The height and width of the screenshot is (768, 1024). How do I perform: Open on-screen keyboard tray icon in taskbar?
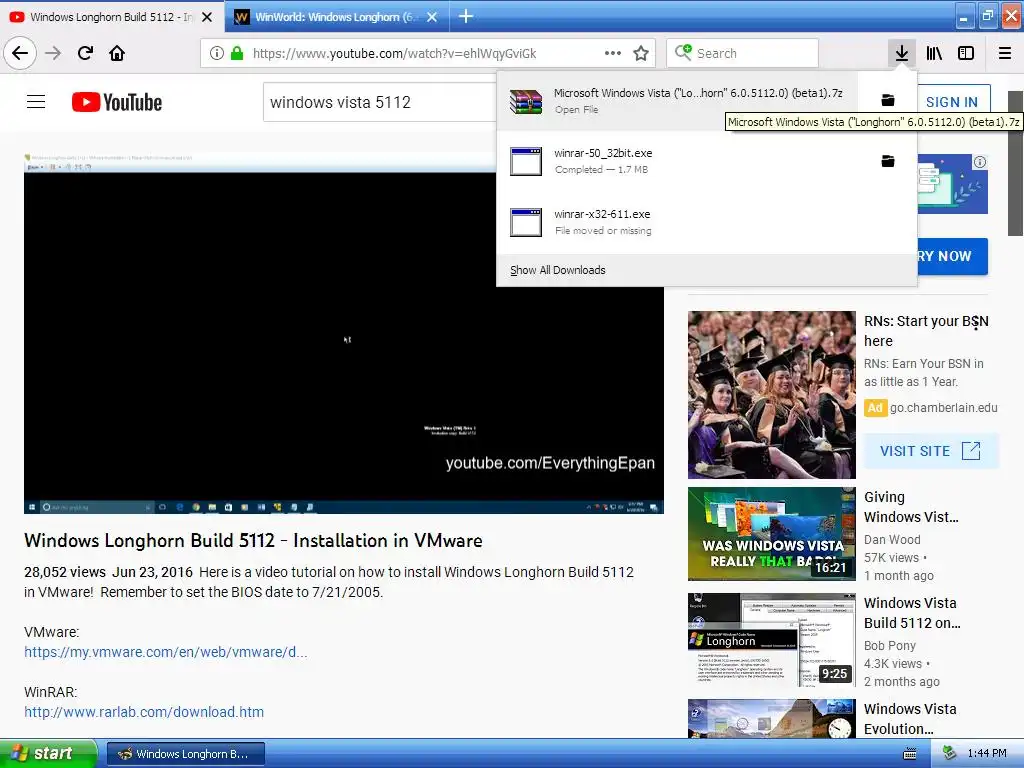pos(909,754)
